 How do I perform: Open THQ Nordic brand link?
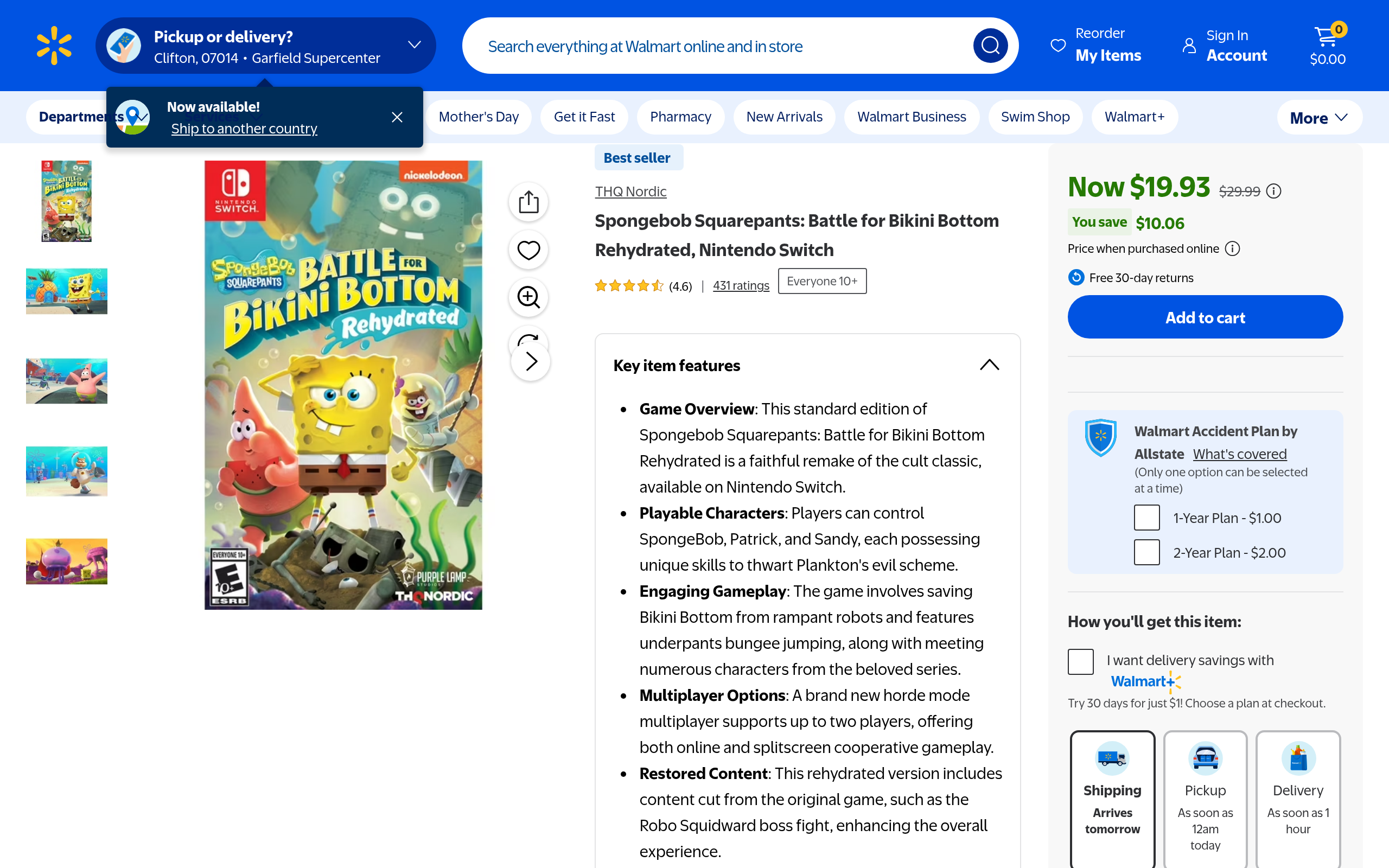630,192
